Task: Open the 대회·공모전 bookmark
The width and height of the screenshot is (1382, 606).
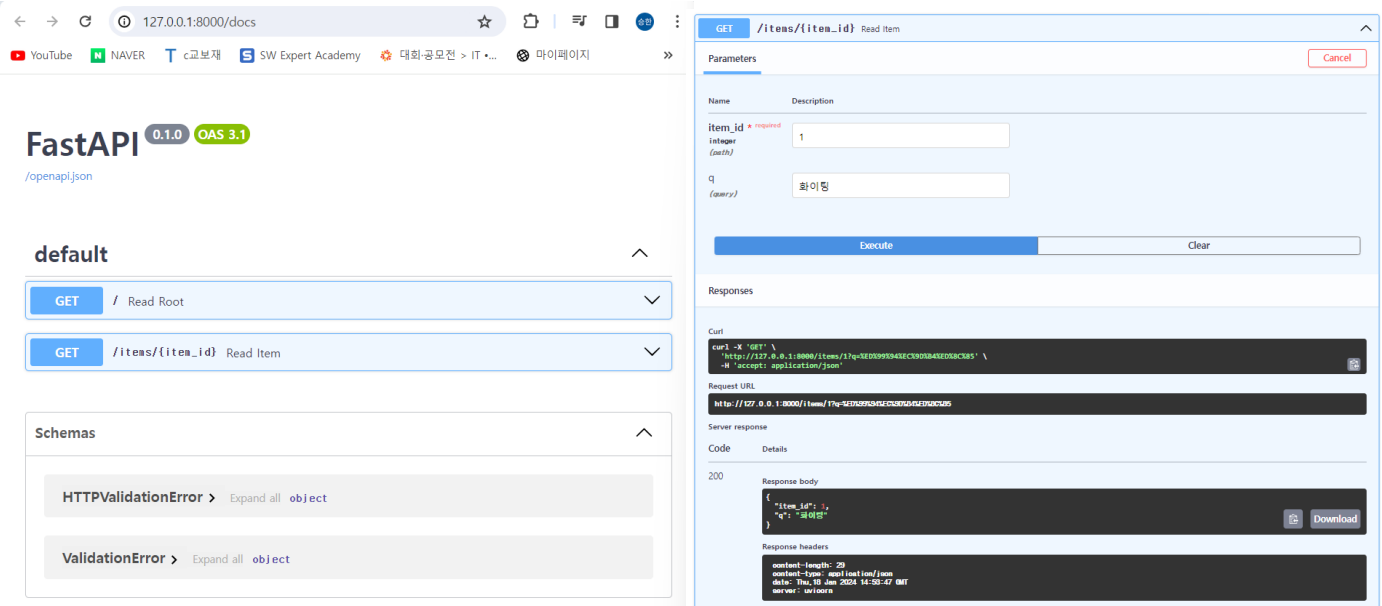Action: [438, 55]
